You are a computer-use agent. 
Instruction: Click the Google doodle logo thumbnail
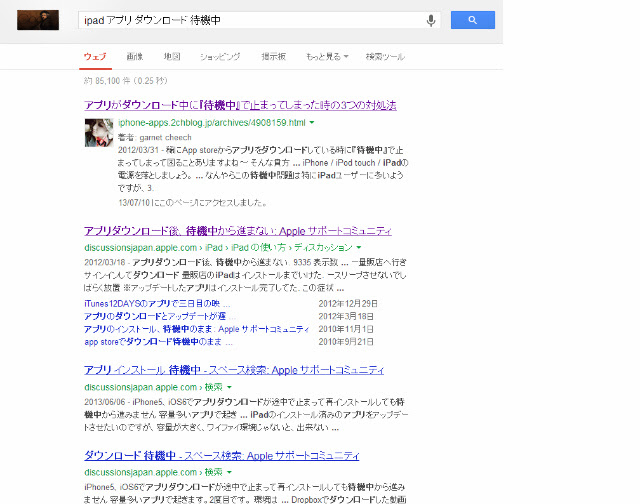(x=38, y=20)
